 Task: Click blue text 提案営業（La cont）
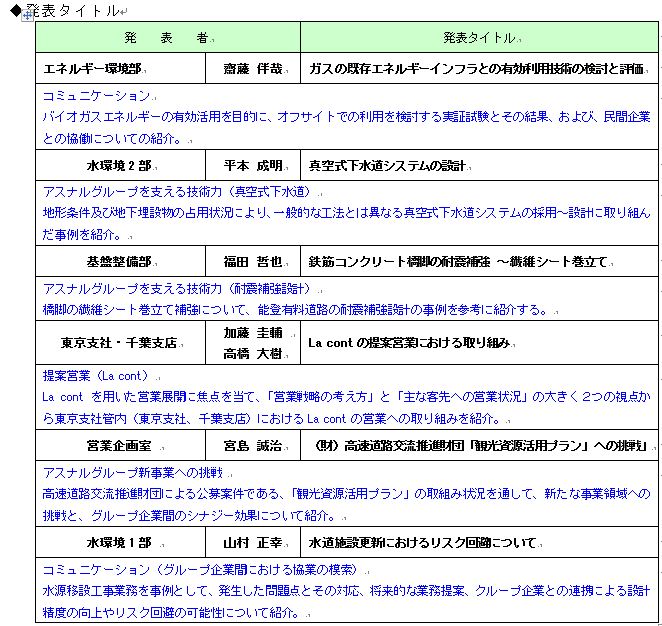(97, 376)
